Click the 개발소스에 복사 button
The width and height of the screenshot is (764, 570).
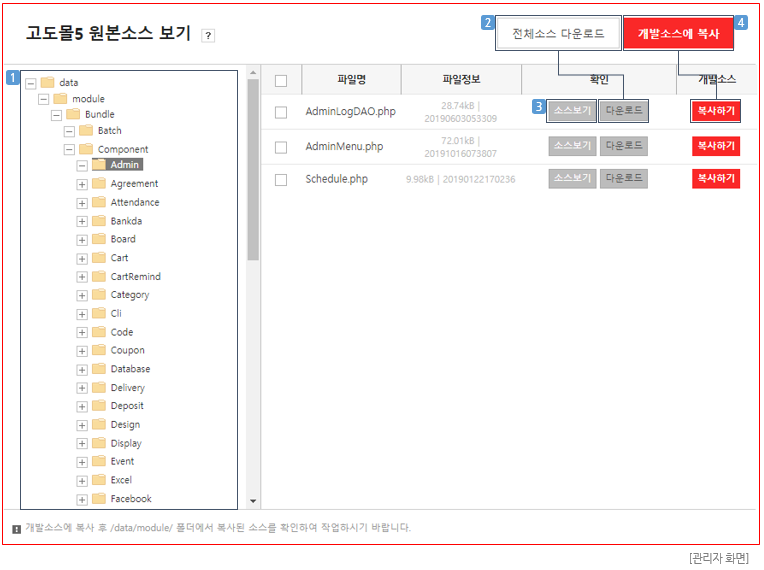679,34
